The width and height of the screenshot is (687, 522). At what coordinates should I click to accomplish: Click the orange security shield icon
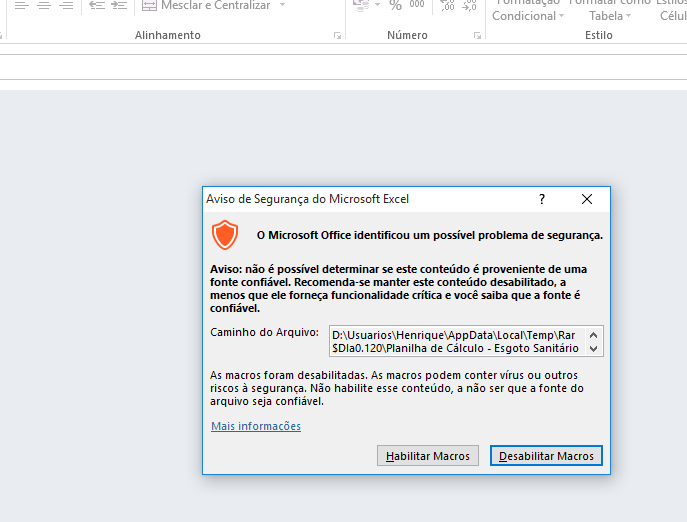coord(225,235)
